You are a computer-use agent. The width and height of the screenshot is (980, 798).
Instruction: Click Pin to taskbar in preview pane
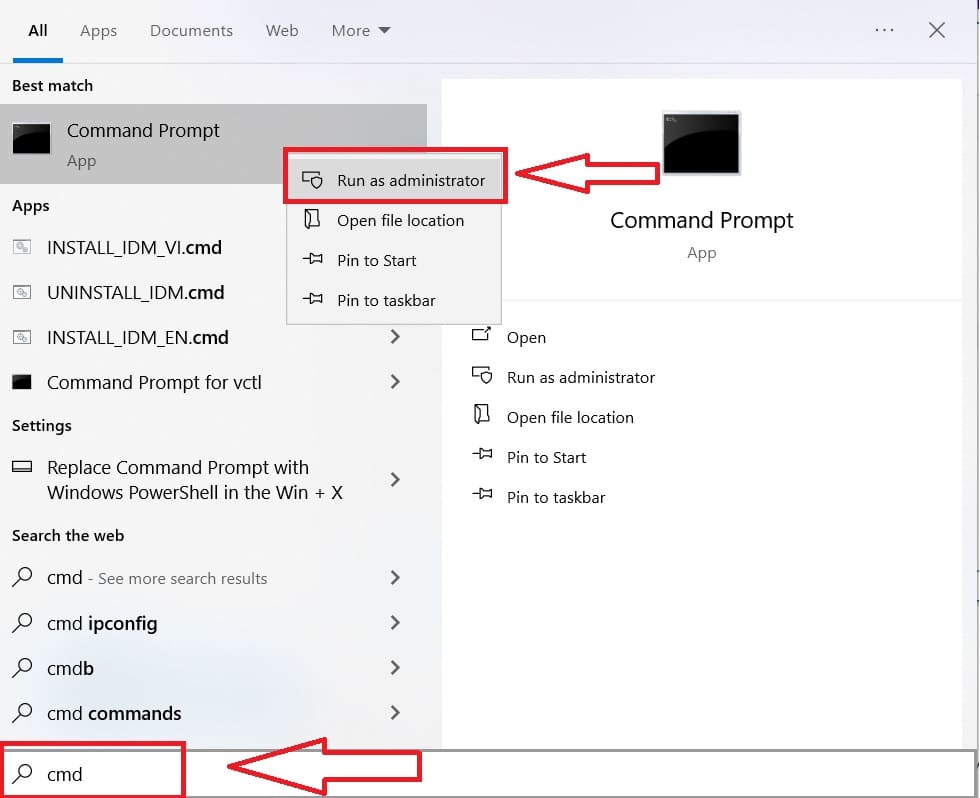pyautogui.click(x=556, y=497)
